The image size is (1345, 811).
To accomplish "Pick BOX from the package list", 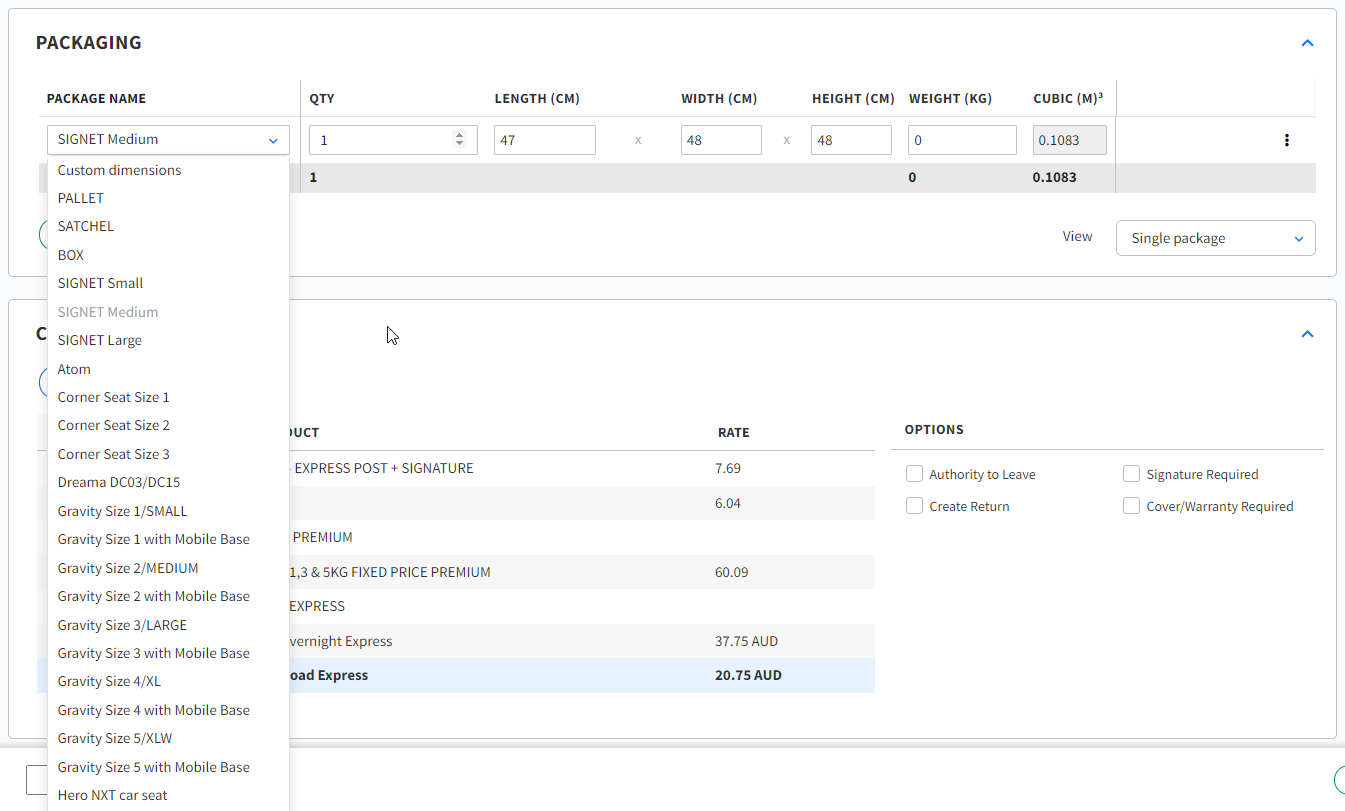I will (x=168, y=255).
